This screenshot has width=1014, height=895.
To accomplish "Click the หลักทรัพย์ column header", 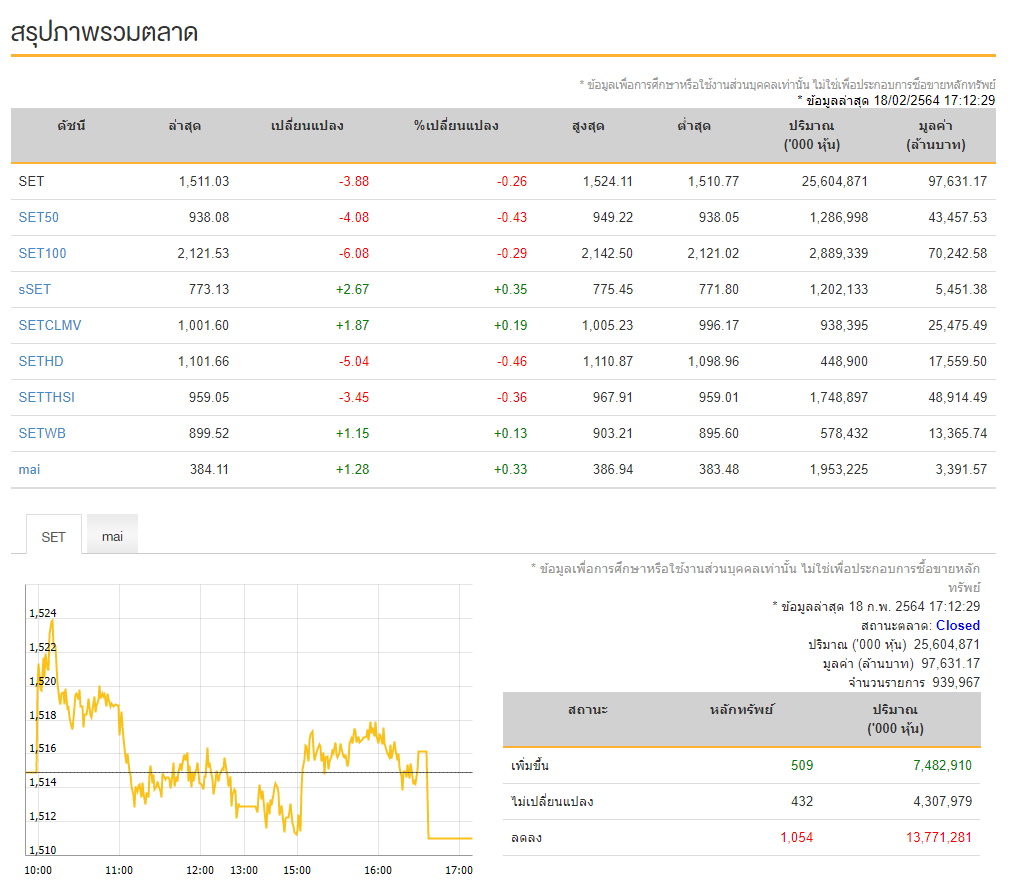I will [x=742, y=710].
